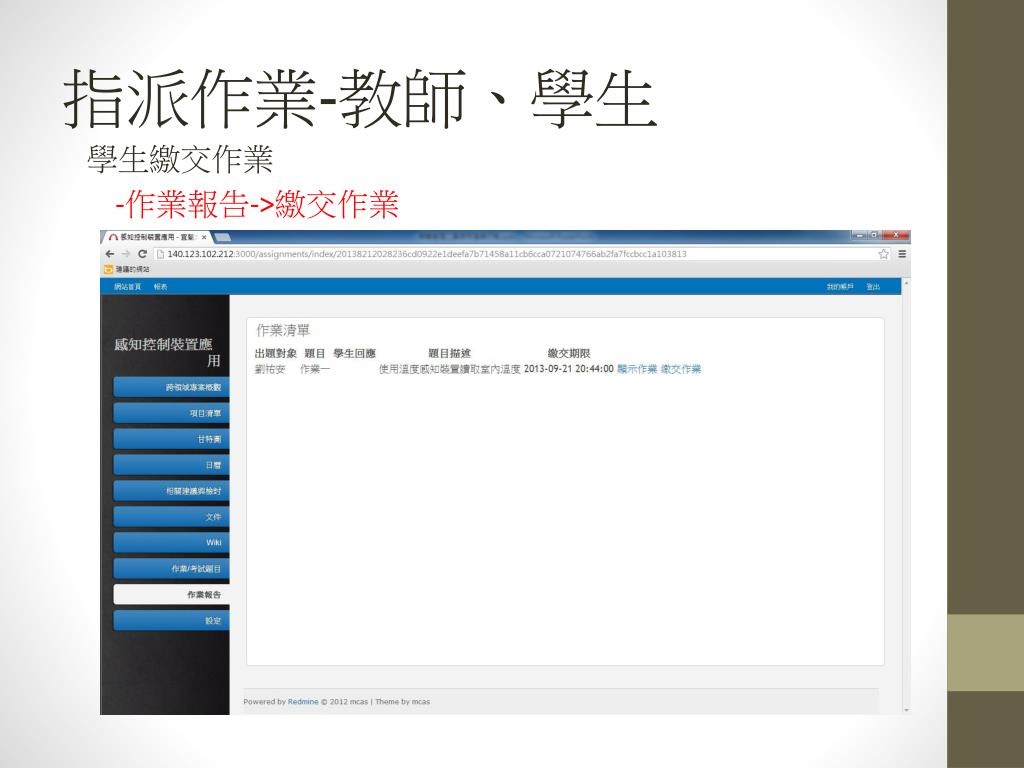Click the 登出 logout link
Screen dimensions: 1024x768
pos(873,287)
